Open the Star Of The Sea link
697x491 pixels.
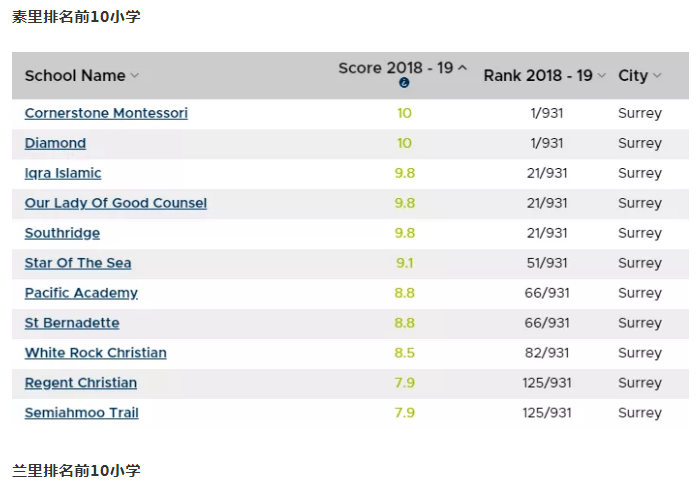[78, 263]
